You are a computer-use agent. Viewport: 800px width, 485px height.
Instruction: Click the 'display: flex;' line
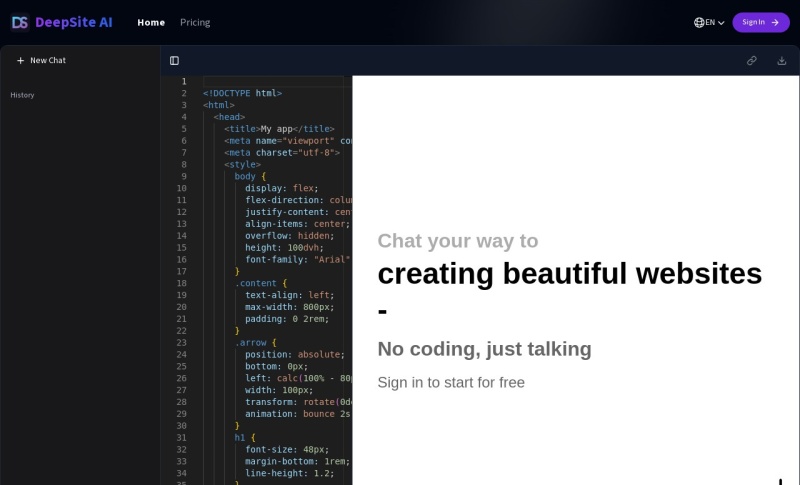click(x=282, y=188)
